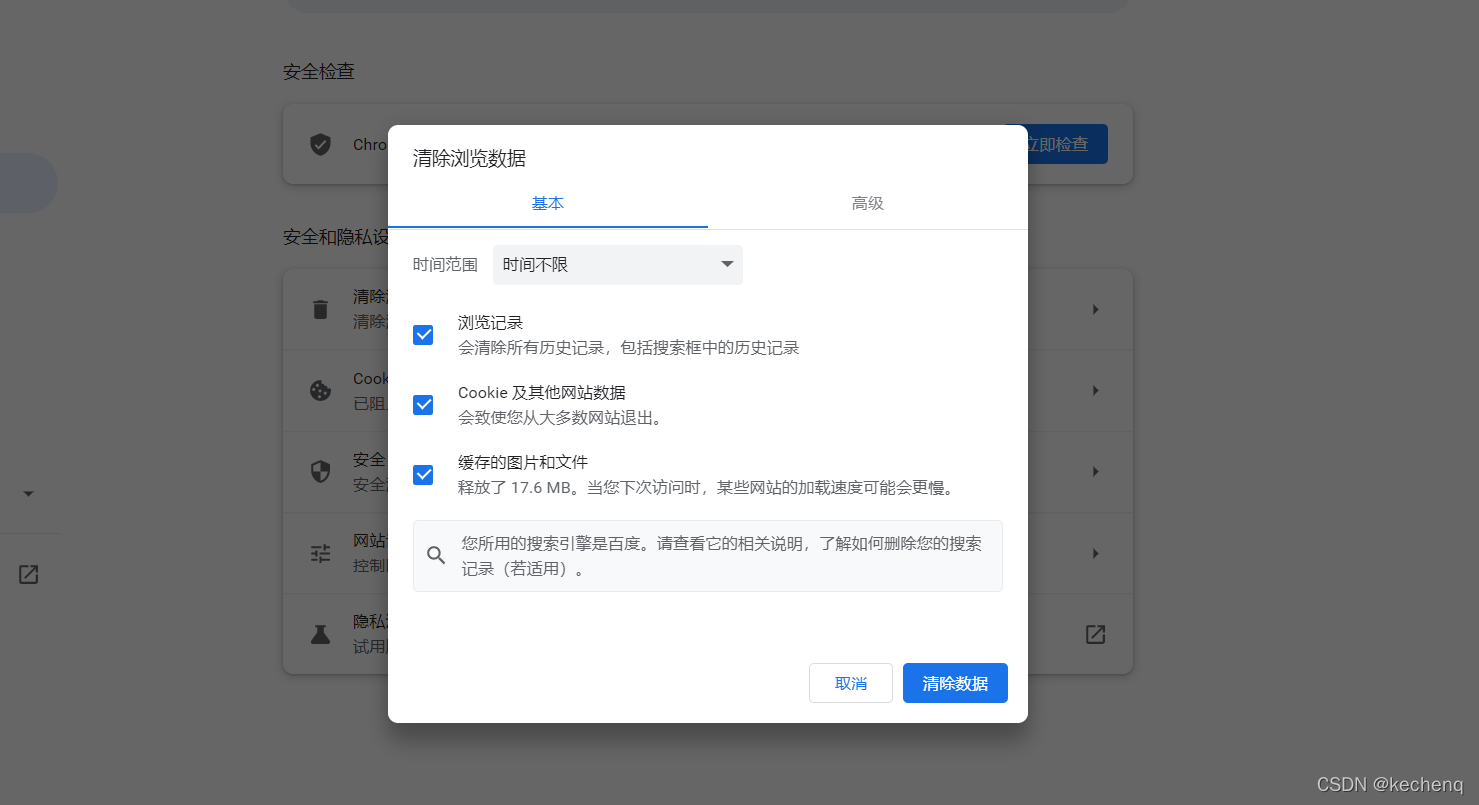Click the 取消 button

[x=850, y=683]
